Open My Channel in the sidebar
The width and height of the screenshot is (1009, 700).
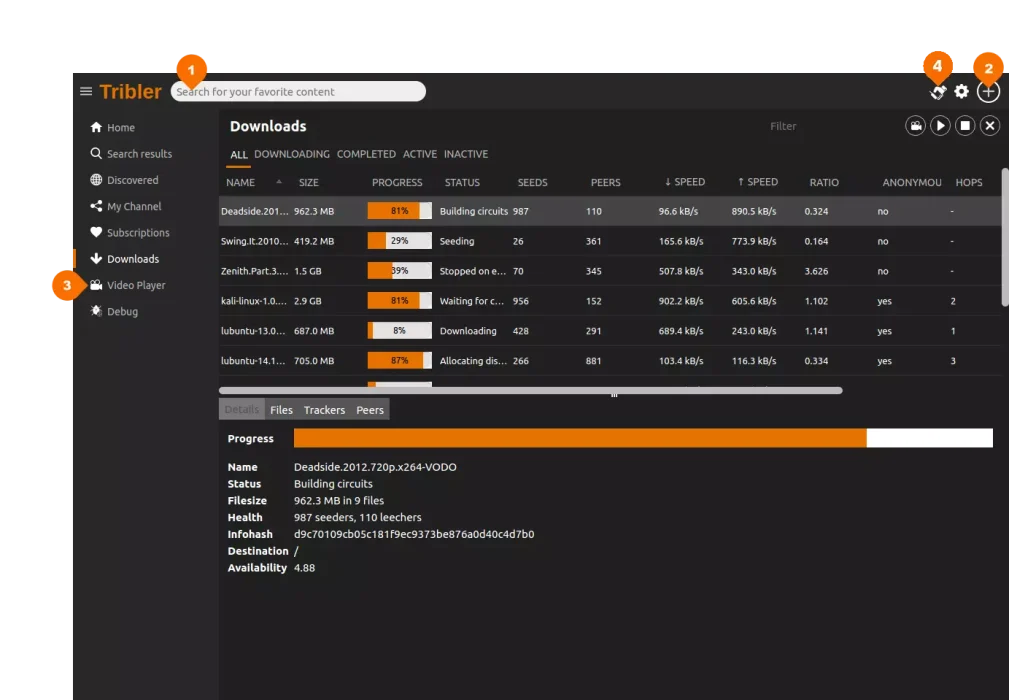pos(125,207)
